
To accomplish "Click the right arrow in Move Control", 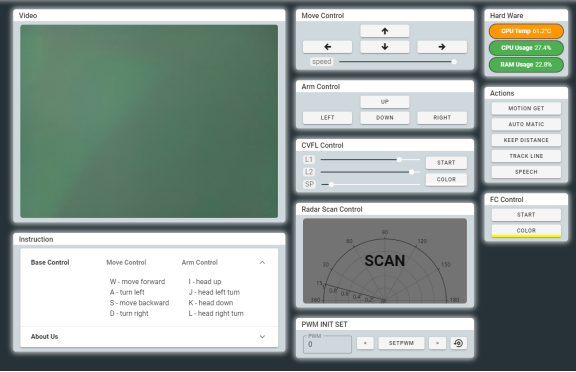I will click(442, 47).
